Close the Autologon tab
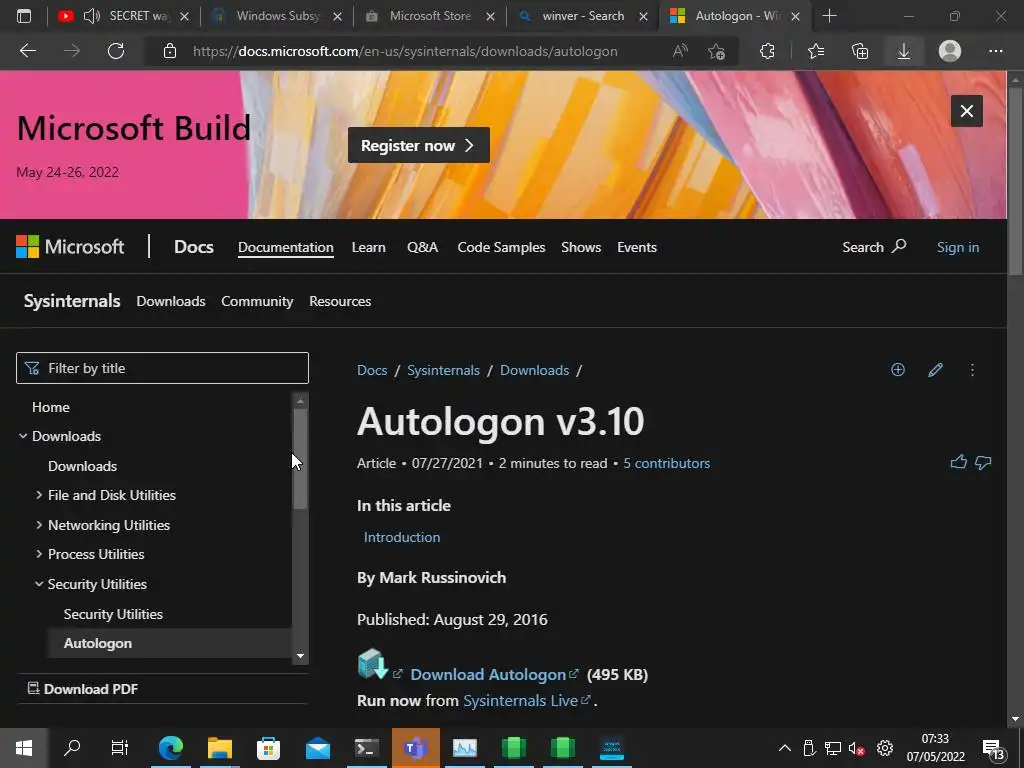Screen dimensions: 1024x768 pyautogui.click(x=795, y=16)
